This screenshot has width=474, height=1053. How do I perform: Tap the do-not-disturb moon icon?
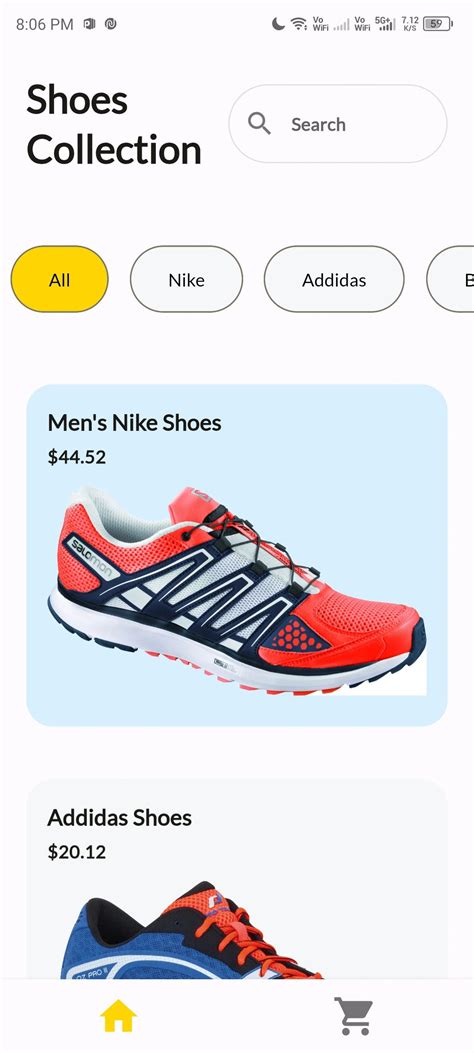pos(278,24)
